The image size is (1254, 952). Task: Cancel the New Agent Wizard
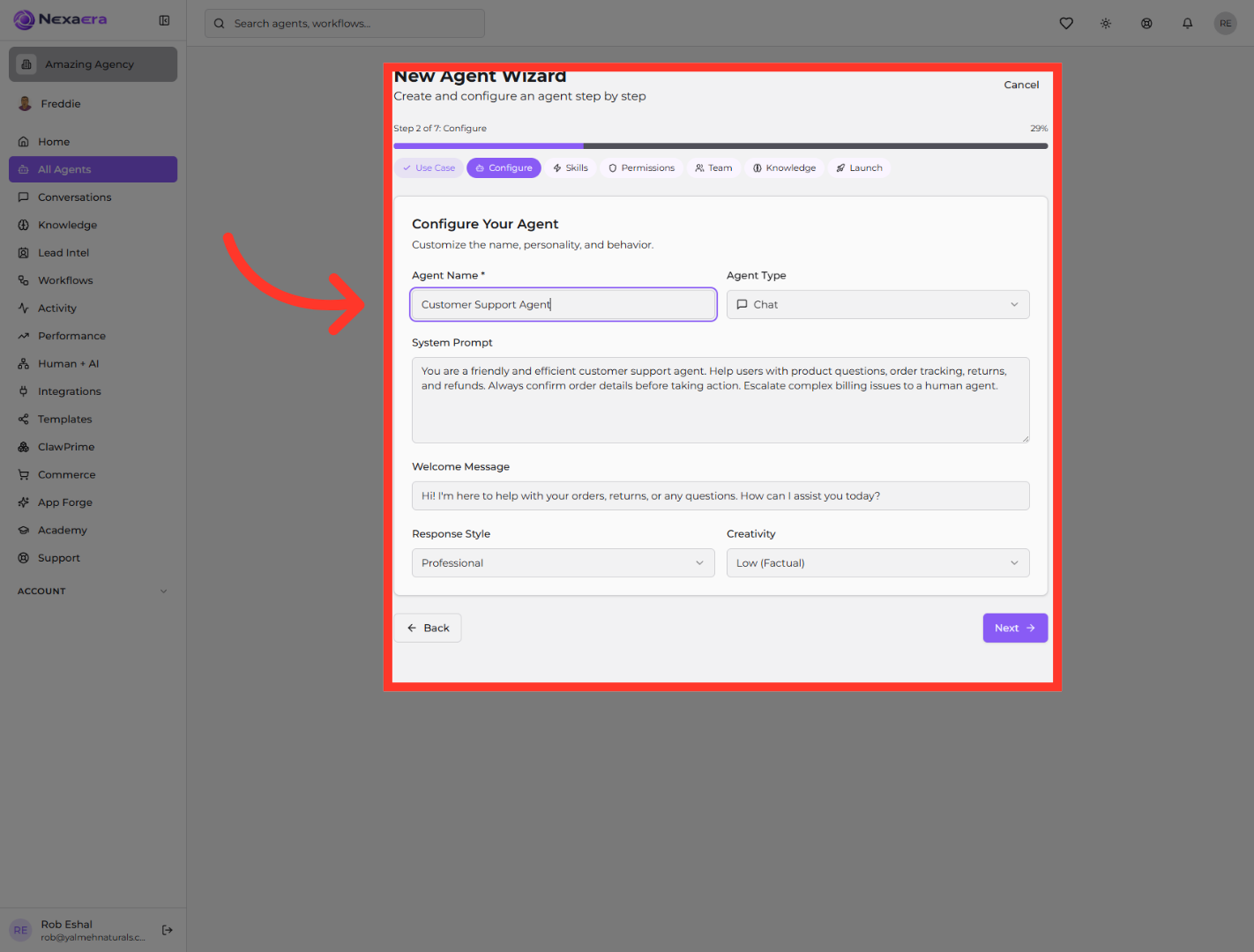click(1021, 86)
